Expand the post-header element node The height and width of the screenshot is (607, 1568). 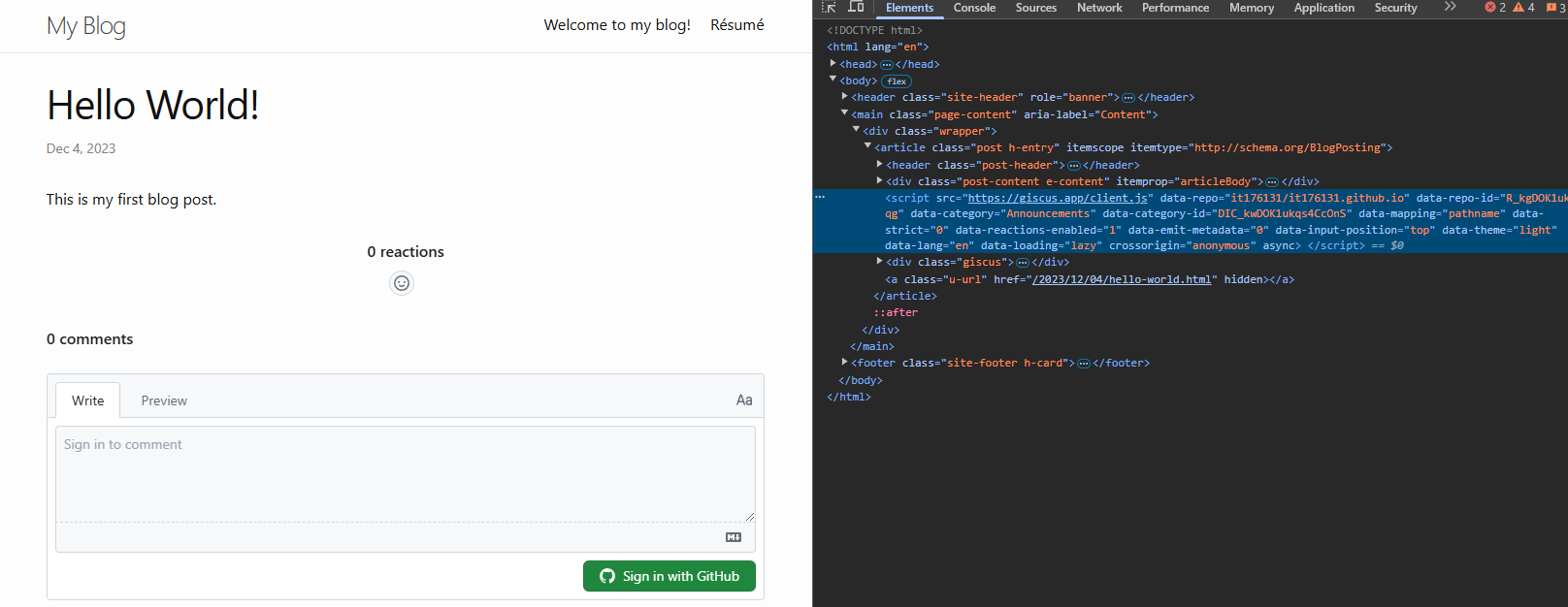tap(879, 164)
